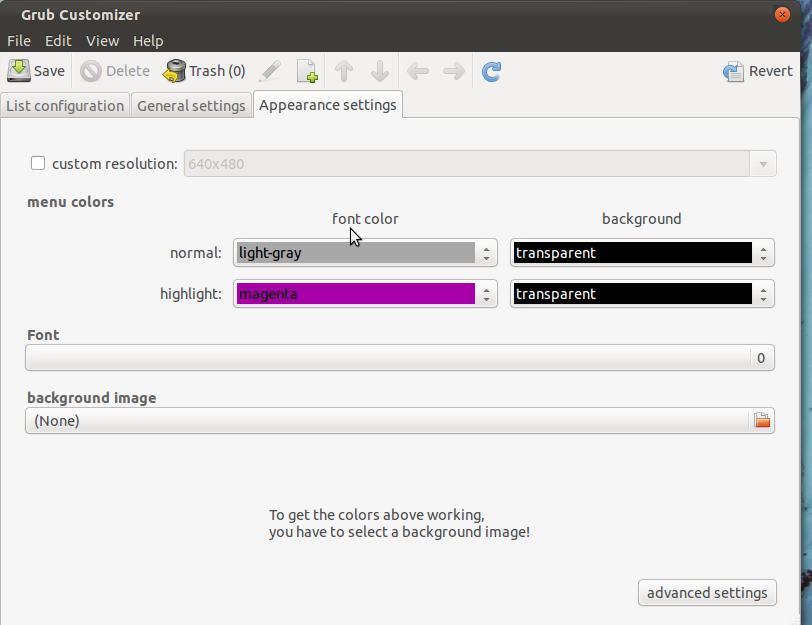
Task: Switch to the List configuration tab
Action: 65,106
